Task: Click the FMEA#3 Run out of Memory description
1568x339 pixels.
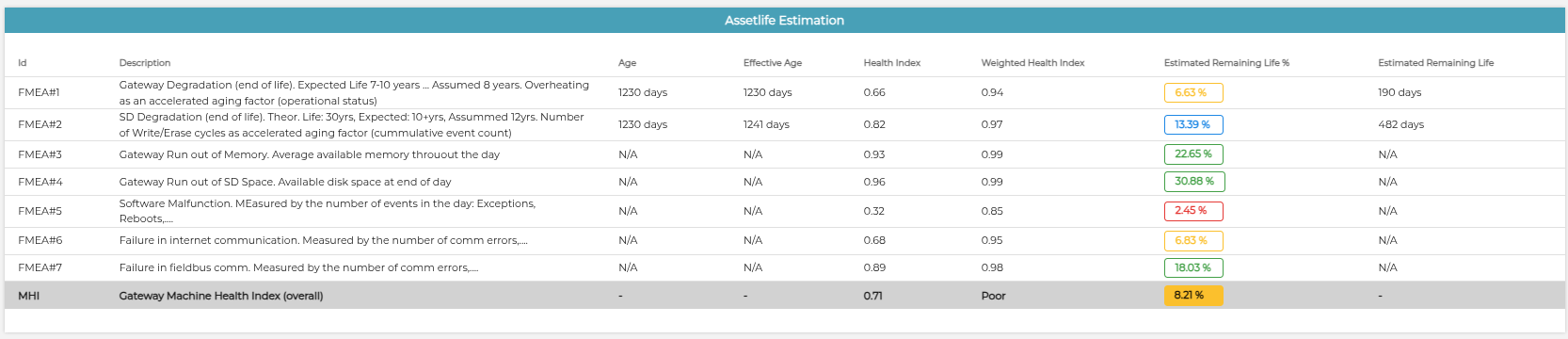Action: pos(310,154)
